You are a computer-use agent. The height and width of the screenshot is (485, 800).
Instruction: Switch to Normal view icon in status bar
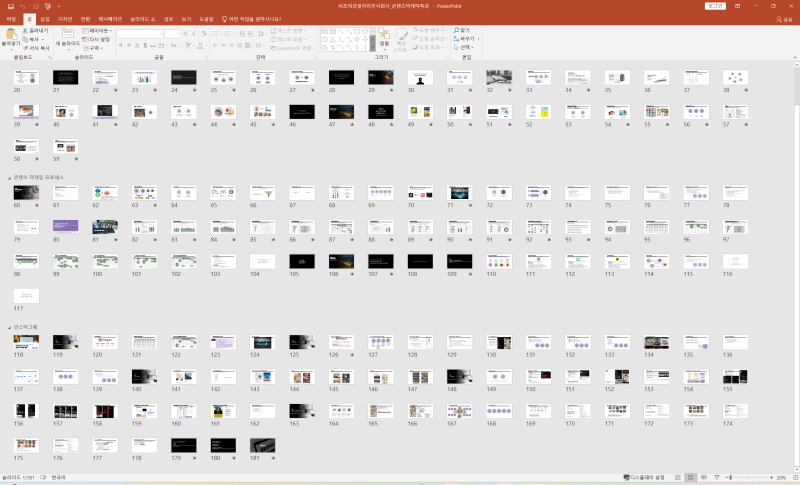pos(677,478)
